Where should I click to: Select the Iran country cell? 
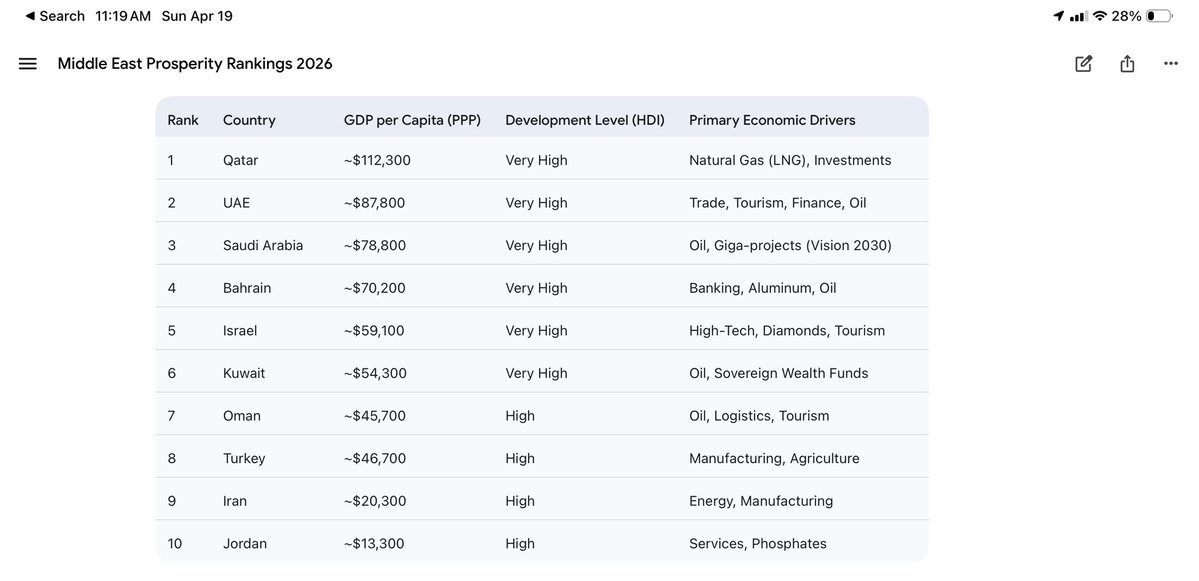pyautogui.click(x=235, y=501)
